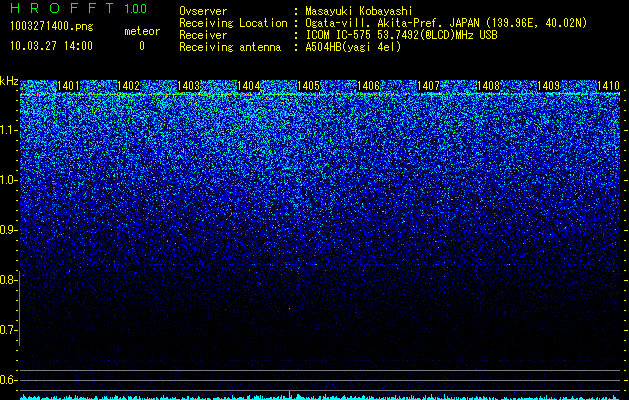Select observer name Masayuki Kobayashi
This screenshot has width=629, height=400.
pos(359,11)
